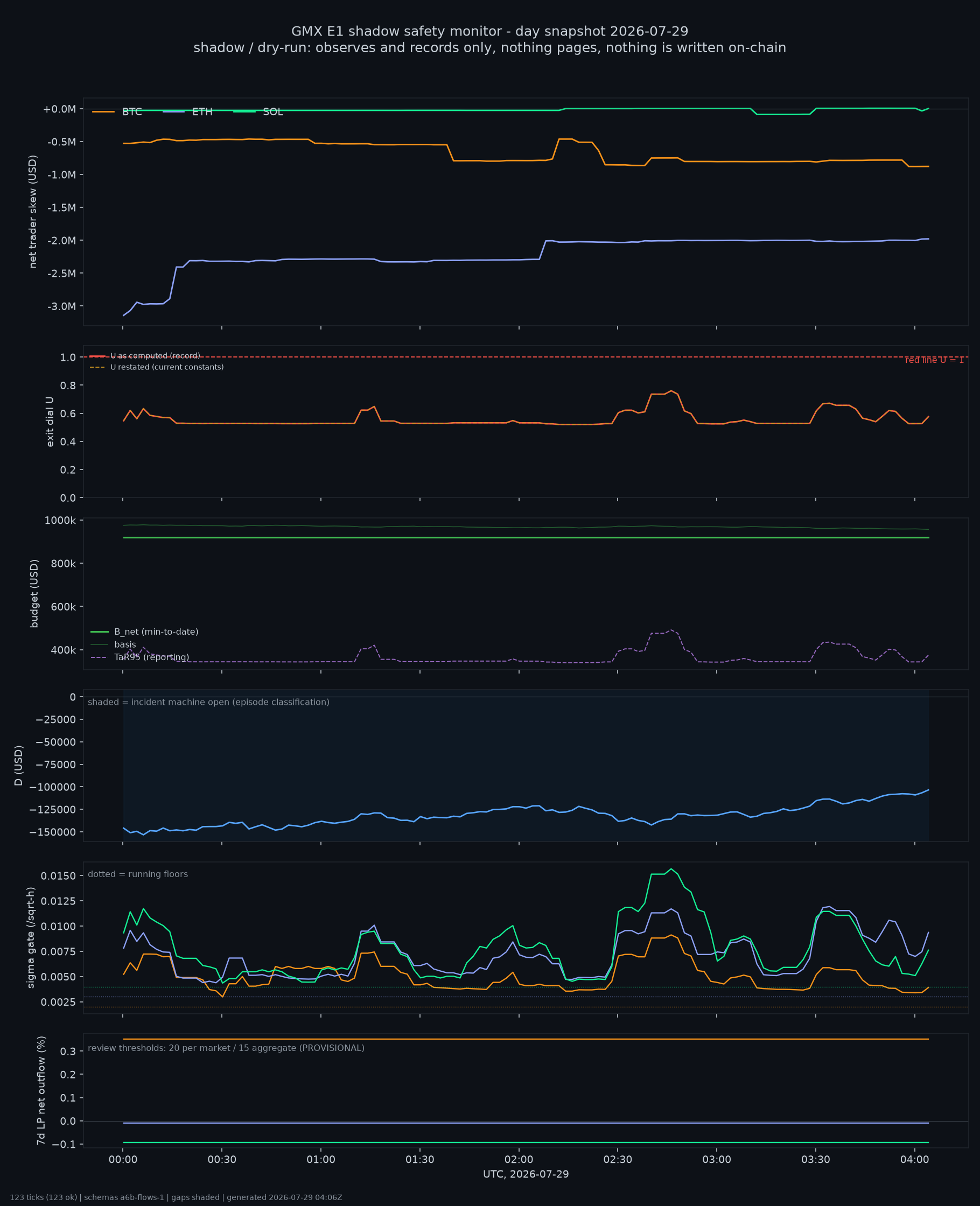Click the '03:30' time axis label

tap(816, 1160)
